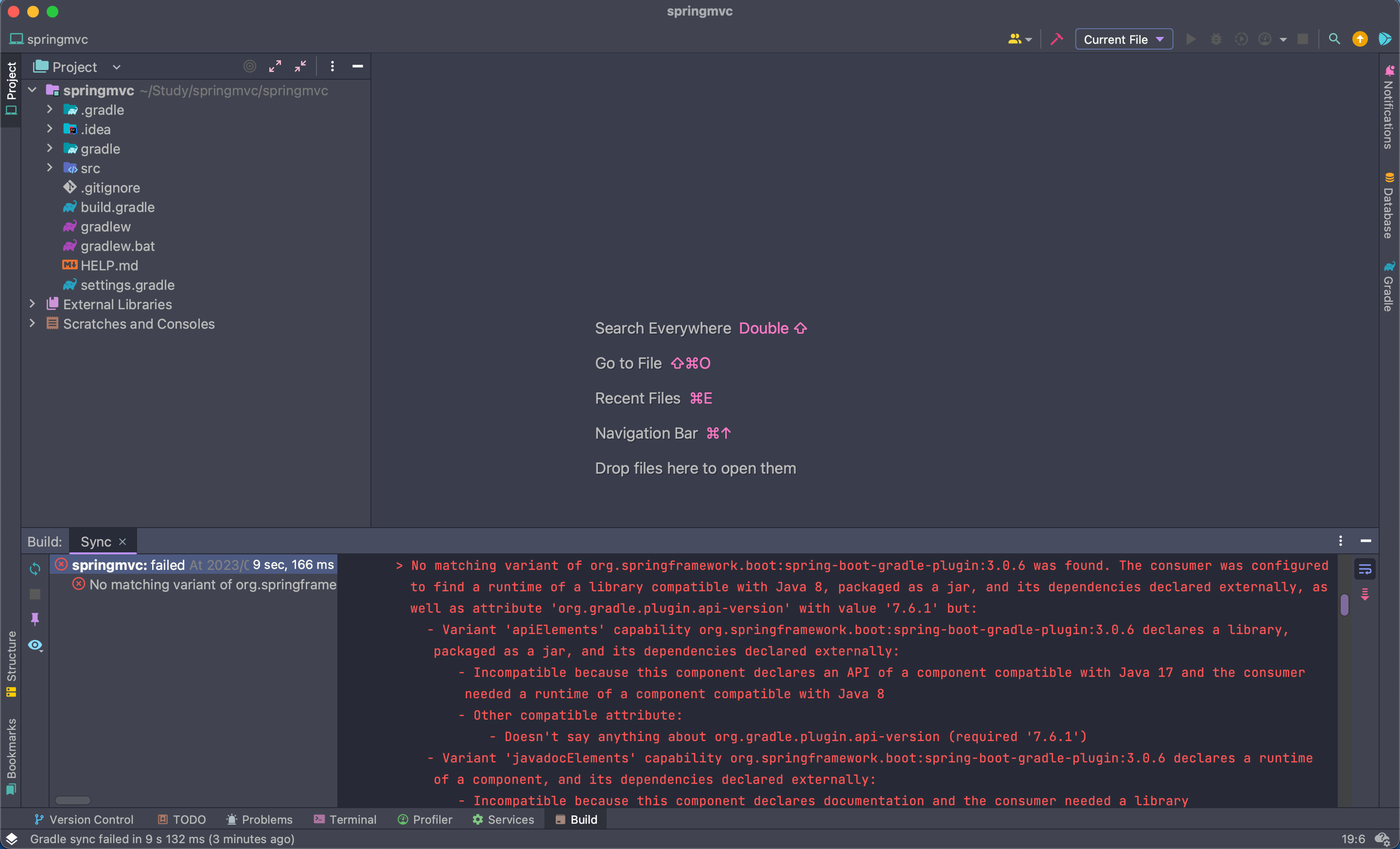Viewport: 1400px width, 849px height.
Task: Toggle the Bookmarks side tool window
Action: 11,757
